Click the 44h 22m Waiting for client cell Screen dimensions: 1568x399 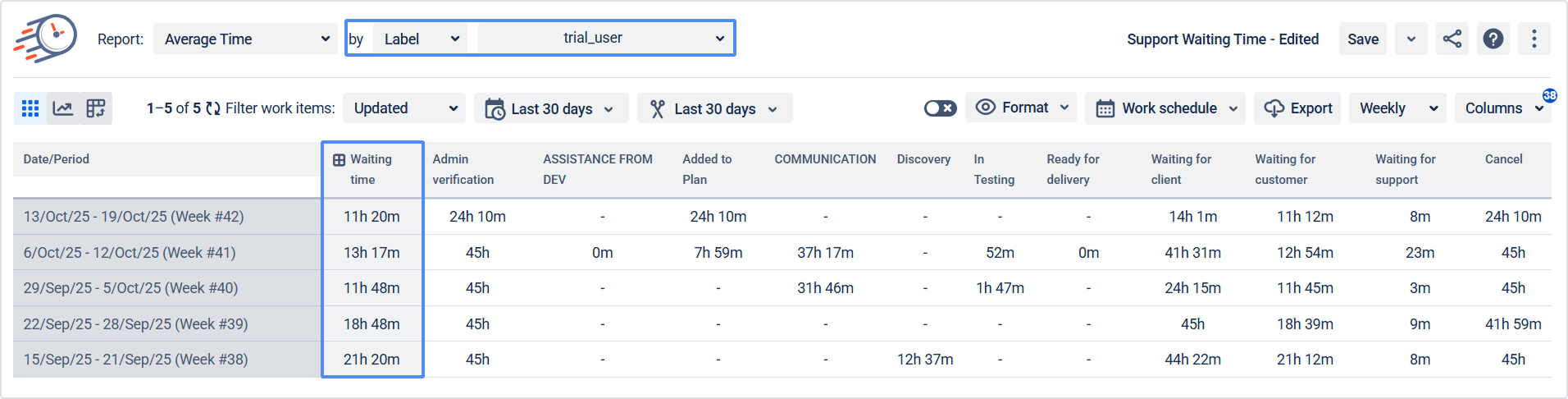tap(1192, 360)
